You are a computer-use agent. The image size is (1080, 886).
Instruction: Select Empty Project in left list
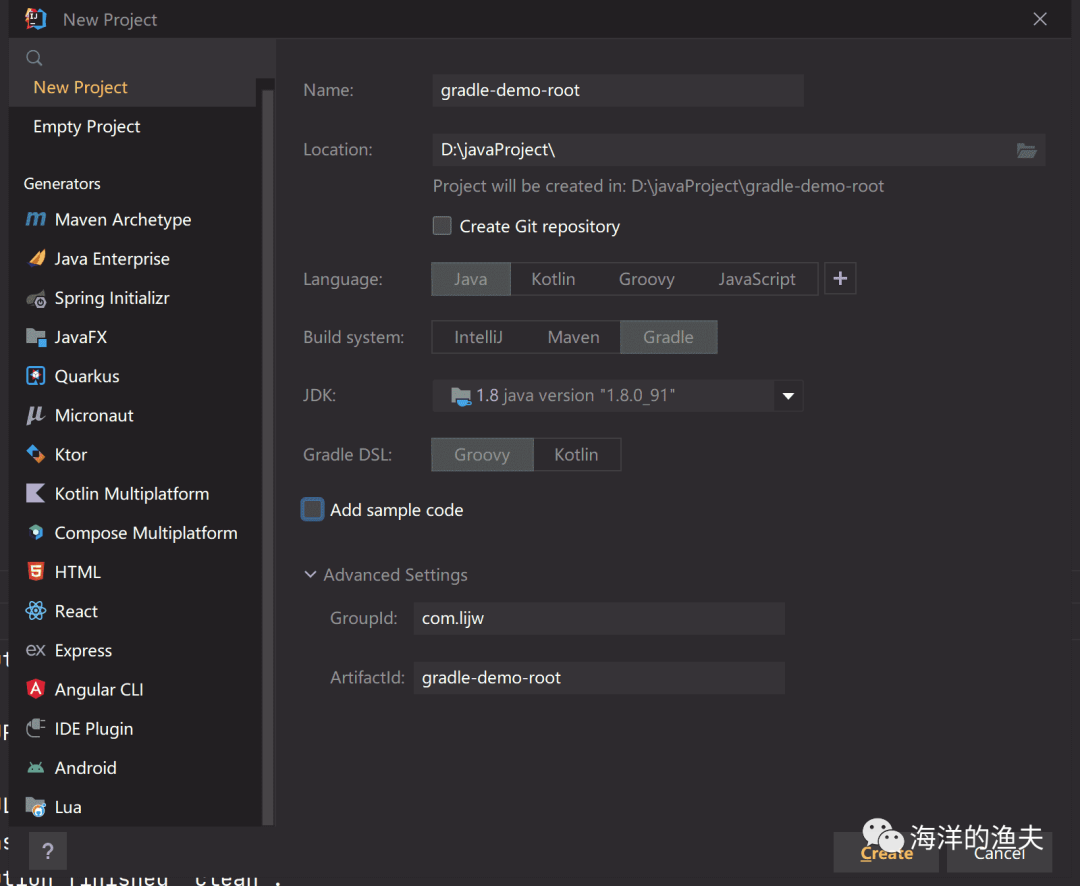pyautogui.click(x=132, y=127)
